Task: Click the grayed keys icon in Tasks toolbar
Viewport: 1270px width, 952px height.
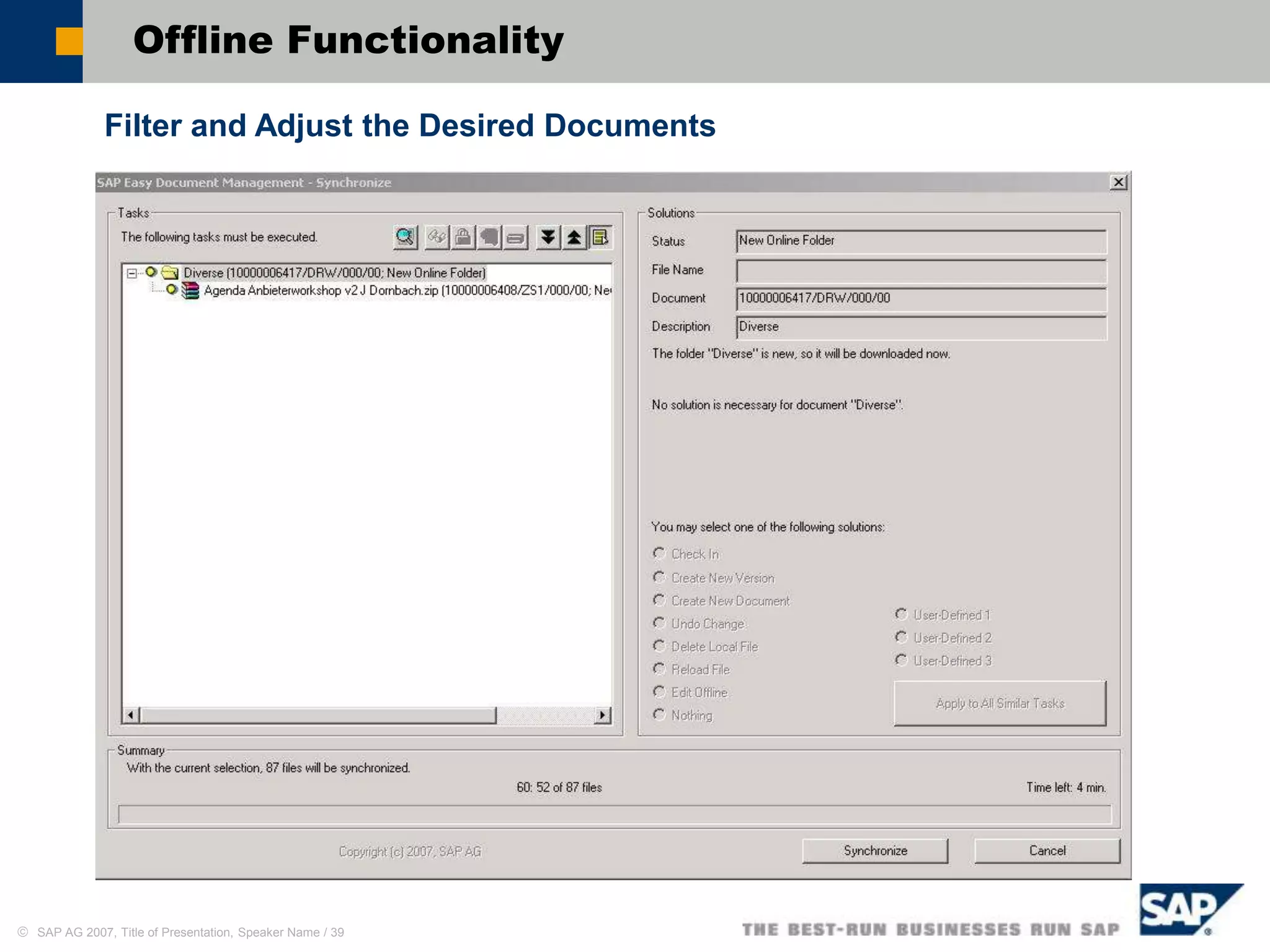Action: click(437, 237)
